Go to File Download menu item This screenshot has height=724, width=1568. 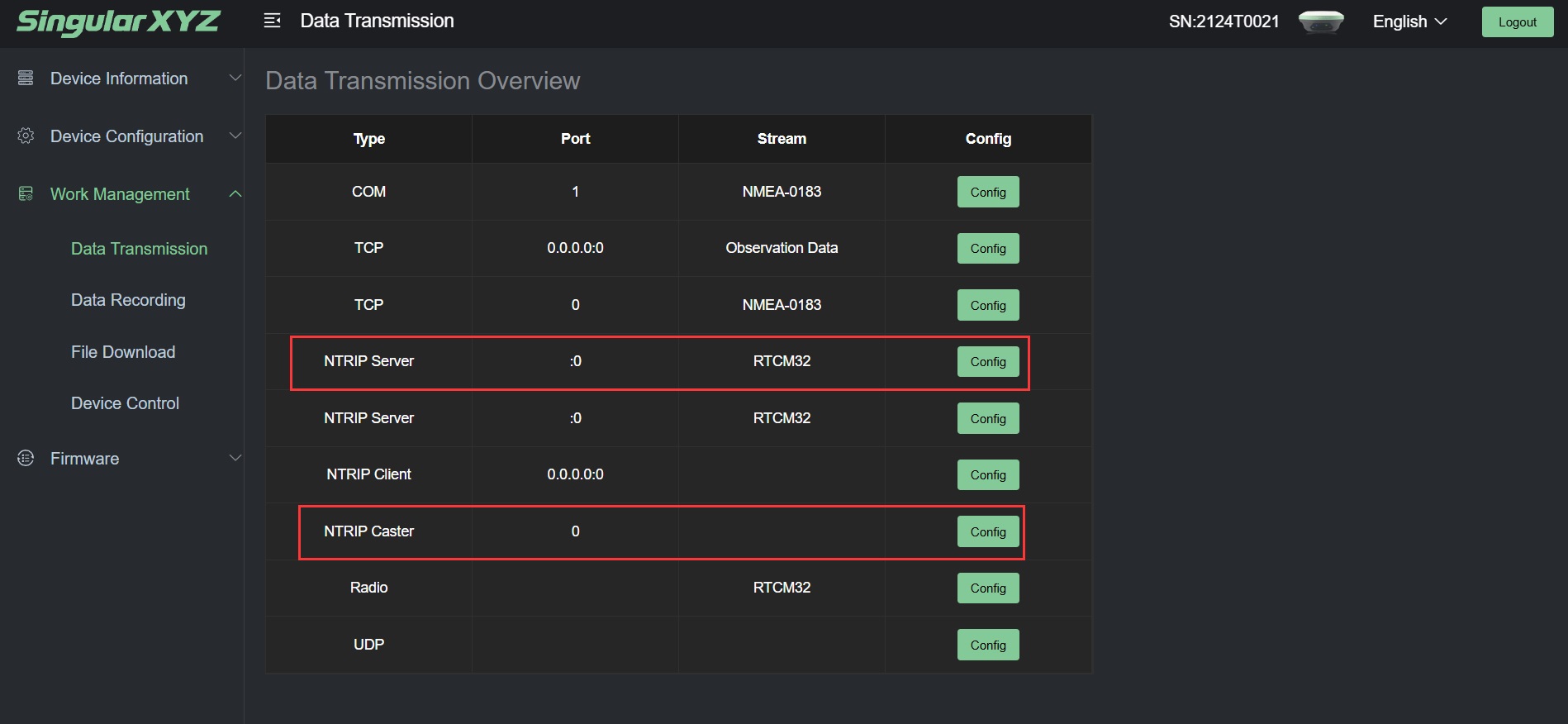123,352
